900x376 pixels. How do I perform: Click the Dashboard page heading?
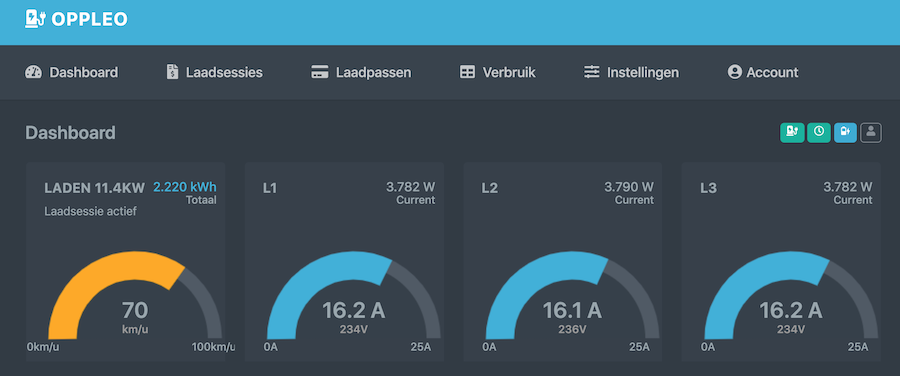pyautogui.click(x=71, y=133)
